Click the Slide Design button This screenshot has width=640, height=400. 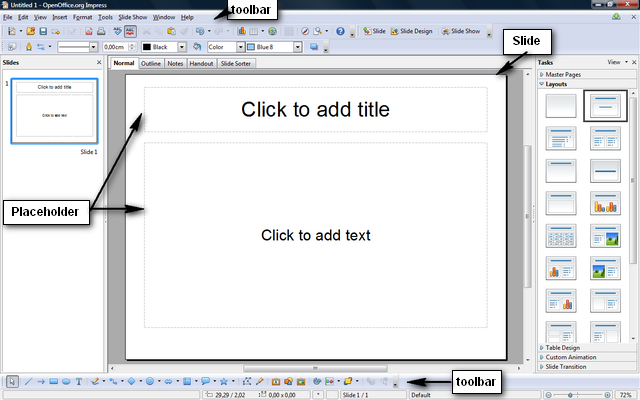point(411,31)
